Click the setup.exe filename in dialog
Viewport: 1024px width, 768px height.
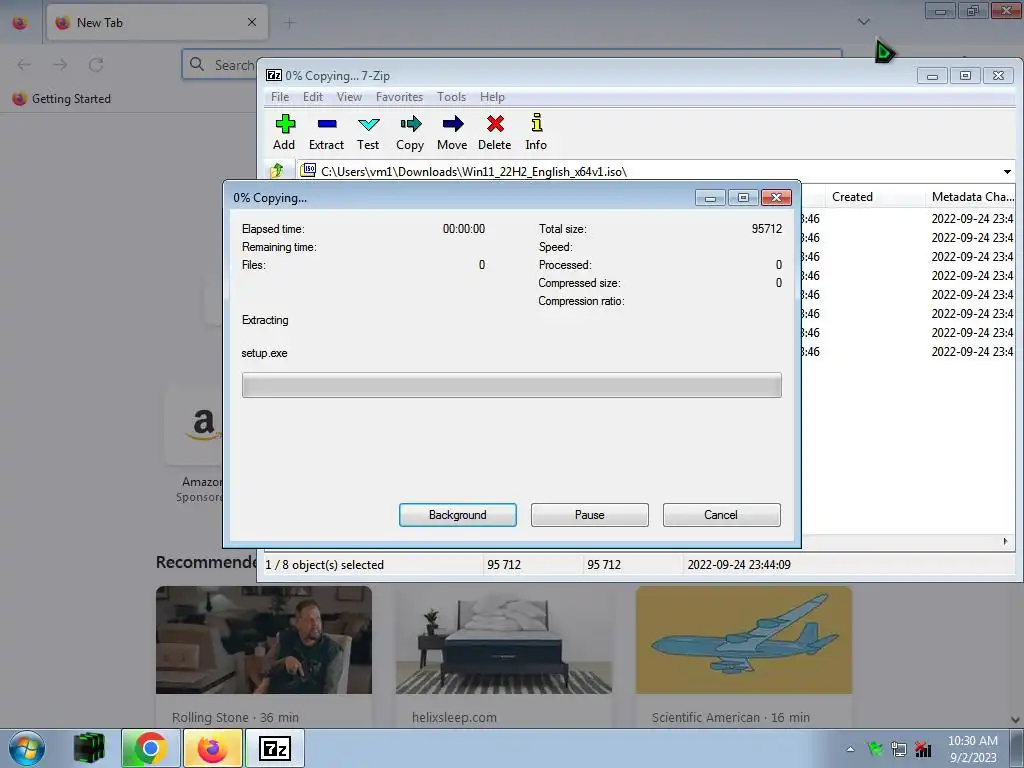click(x=264, y=353)
